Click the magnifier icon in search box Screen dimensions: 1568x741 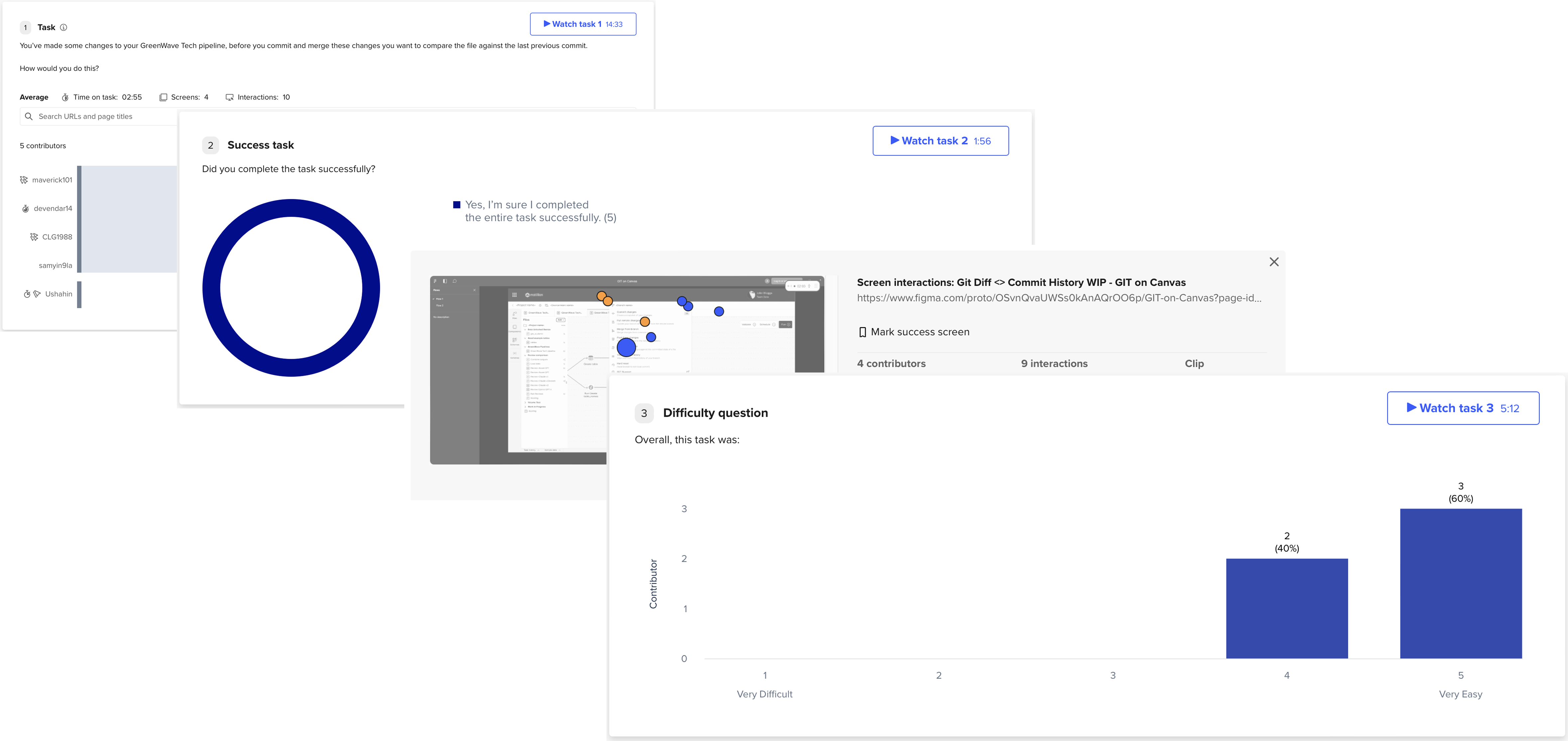(29, 116)
